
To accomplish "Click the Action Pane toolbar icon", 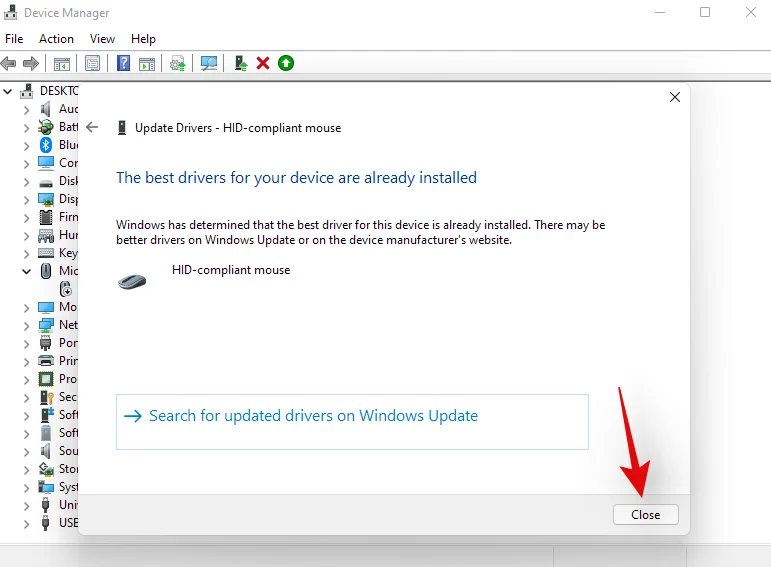I will point(147,63).
